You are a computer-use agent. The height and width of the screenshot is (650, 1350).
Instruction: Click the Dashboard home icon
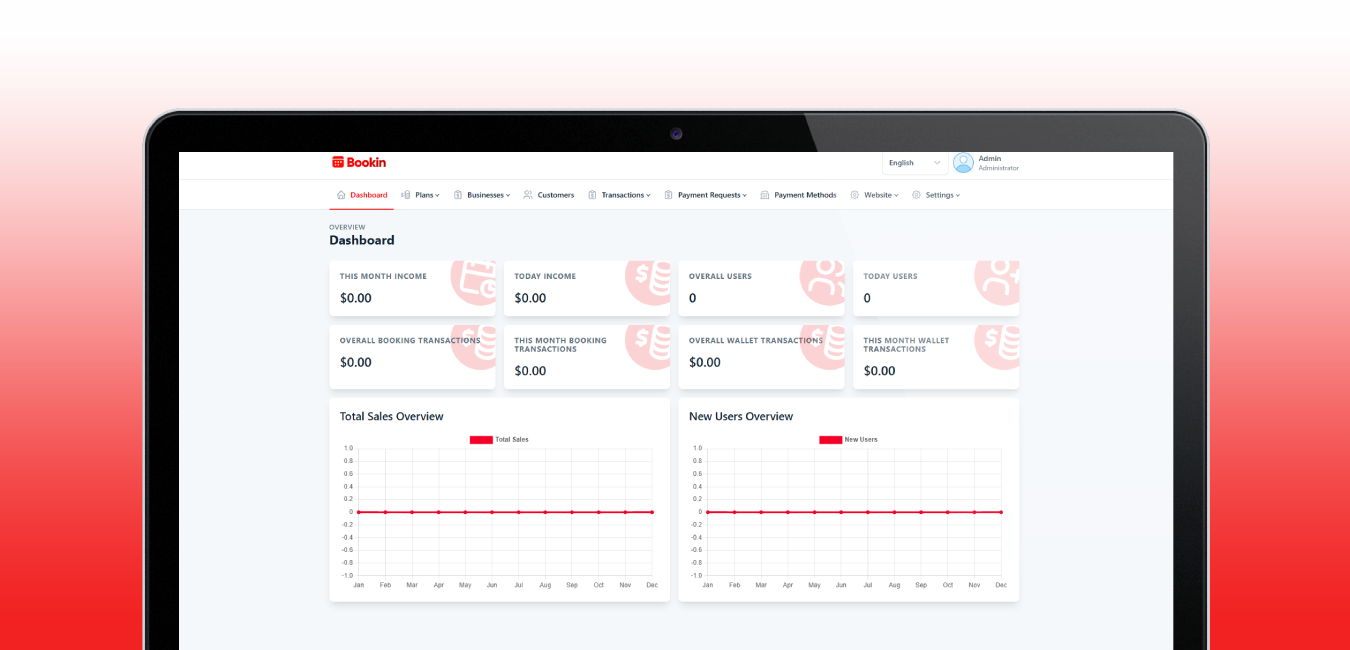(x=341, y=195)
